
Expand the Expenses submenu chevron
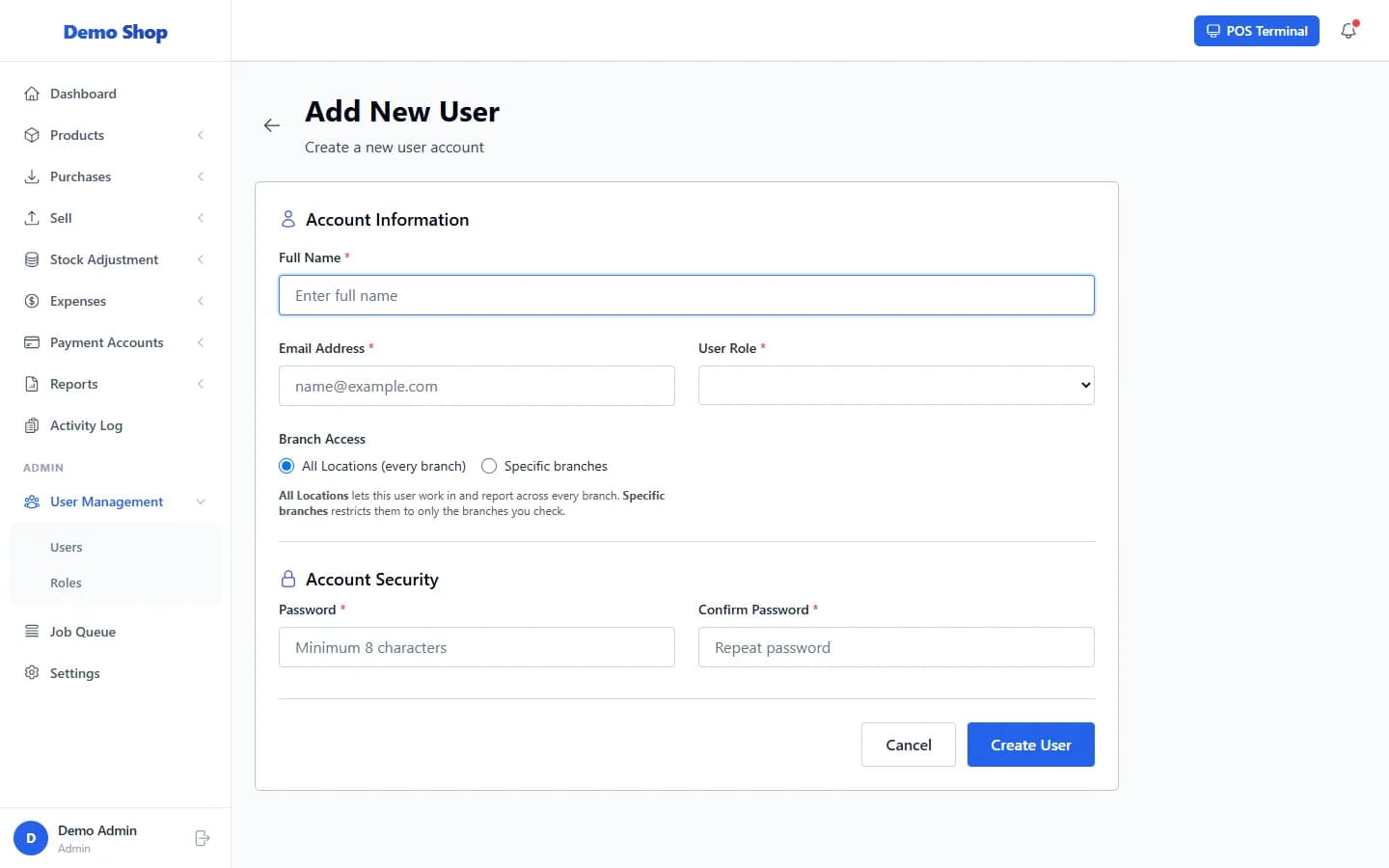(x=201, y=301)
